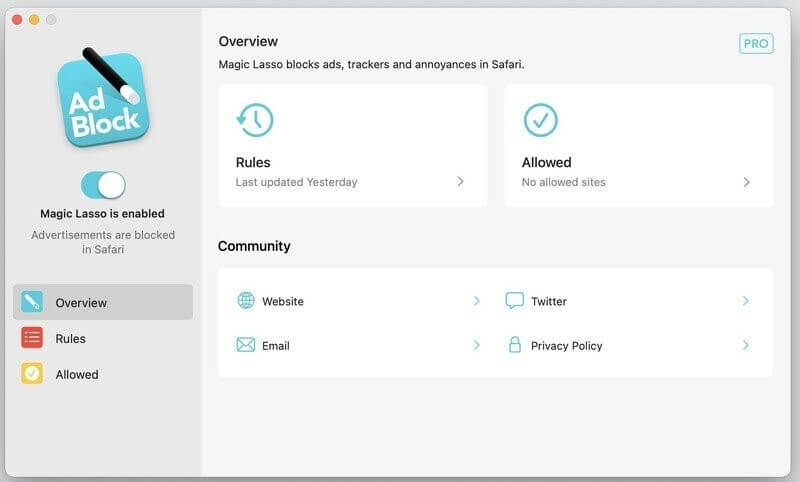Expand Allowed card via its chevron

tap(746, 182)
